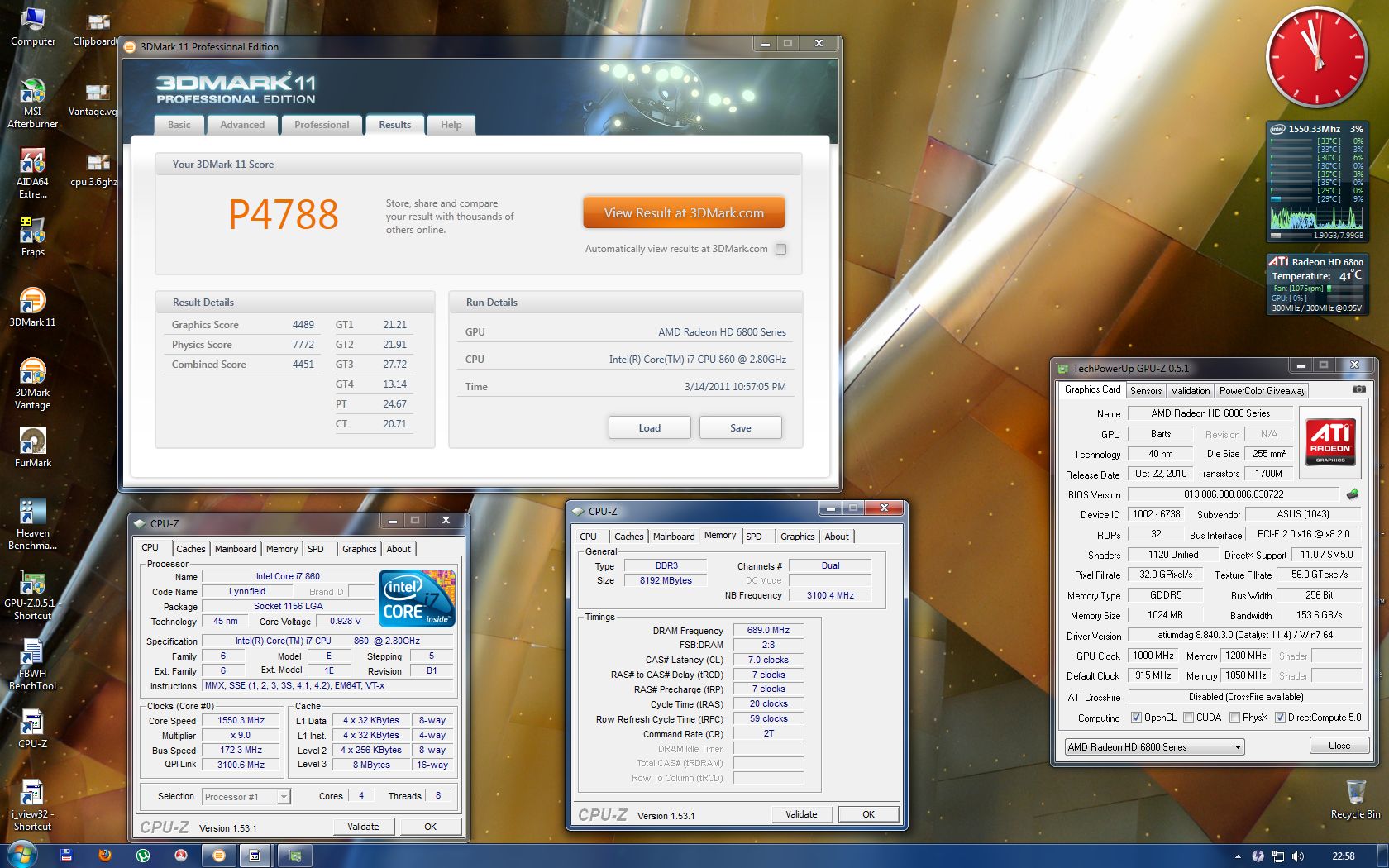Click the desktop clock gadget

coord(1316,56)
